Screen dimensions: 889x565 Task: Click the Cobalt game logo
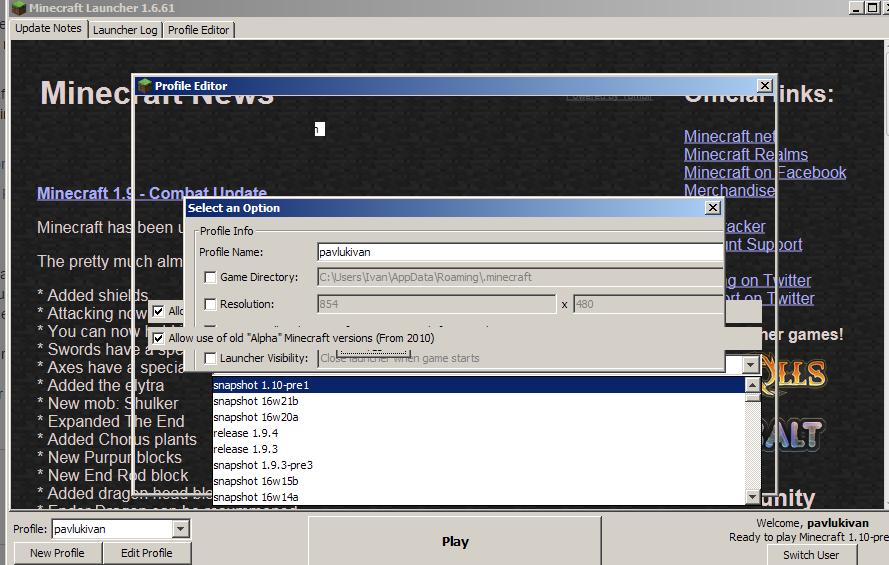click(x=794, y=435)
